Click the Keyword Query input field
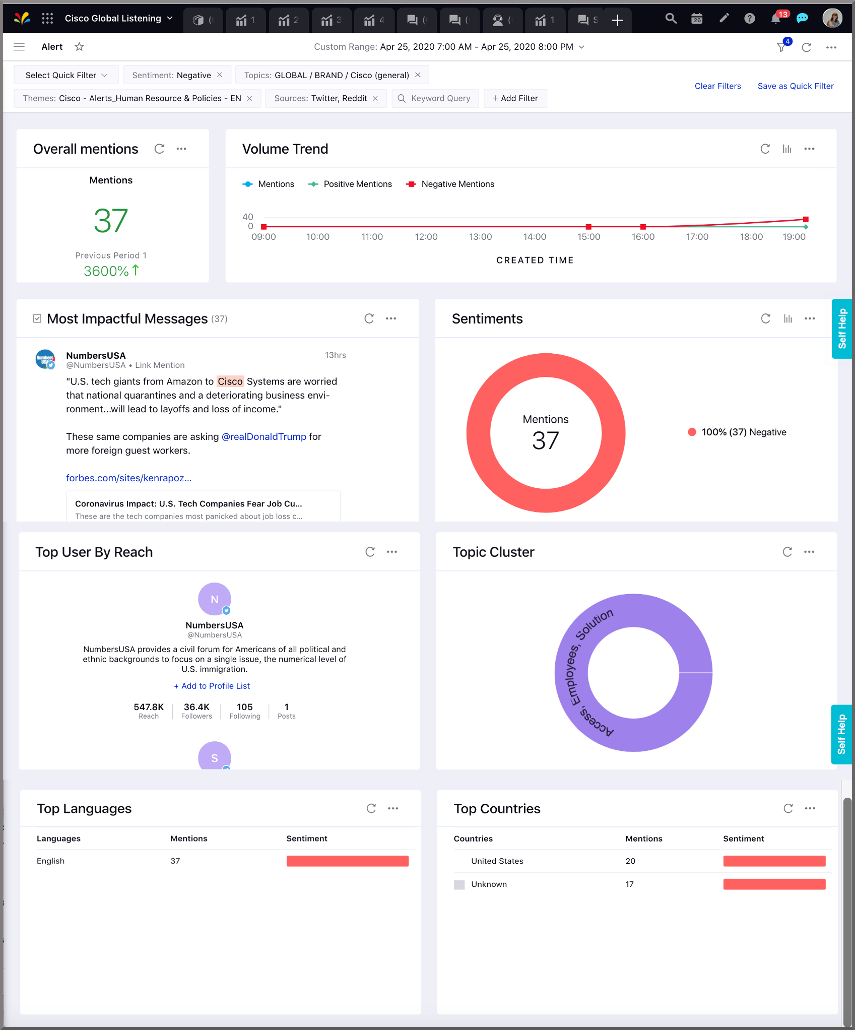Screen dimensions: 855x1030 click(x=435, y=98)
